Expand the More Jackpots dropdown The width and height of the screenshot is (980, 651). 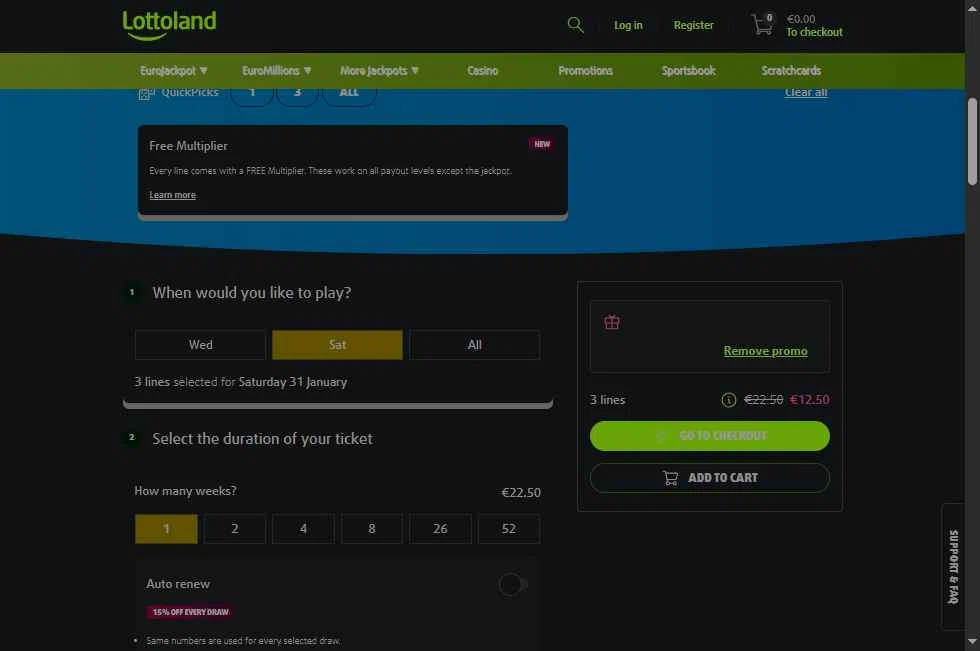point(379,71)
